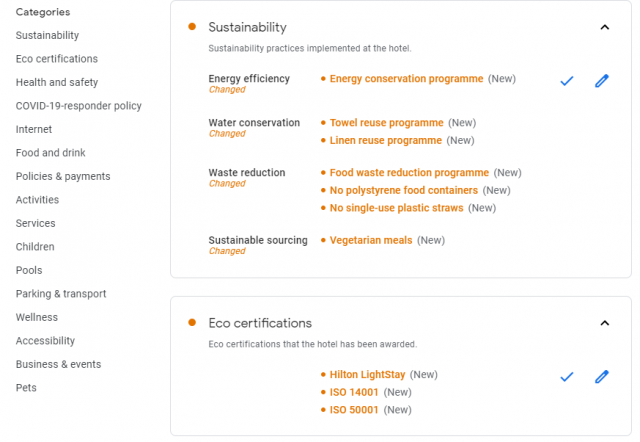Select the ISO 14001 certification entry

pos(354,392)
